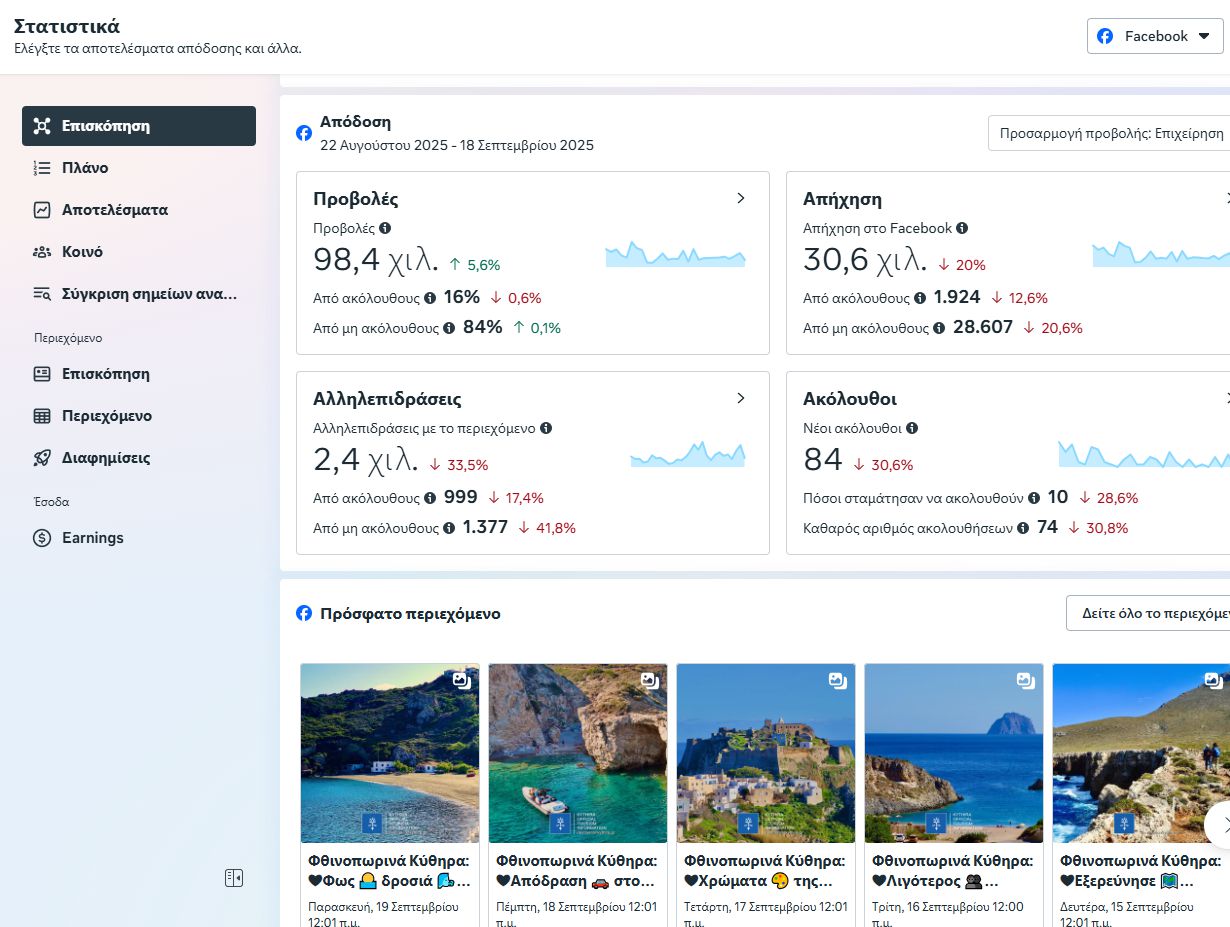Open the Χρώματα post thumbnail
1230x927 pixels.
[766, 754]
